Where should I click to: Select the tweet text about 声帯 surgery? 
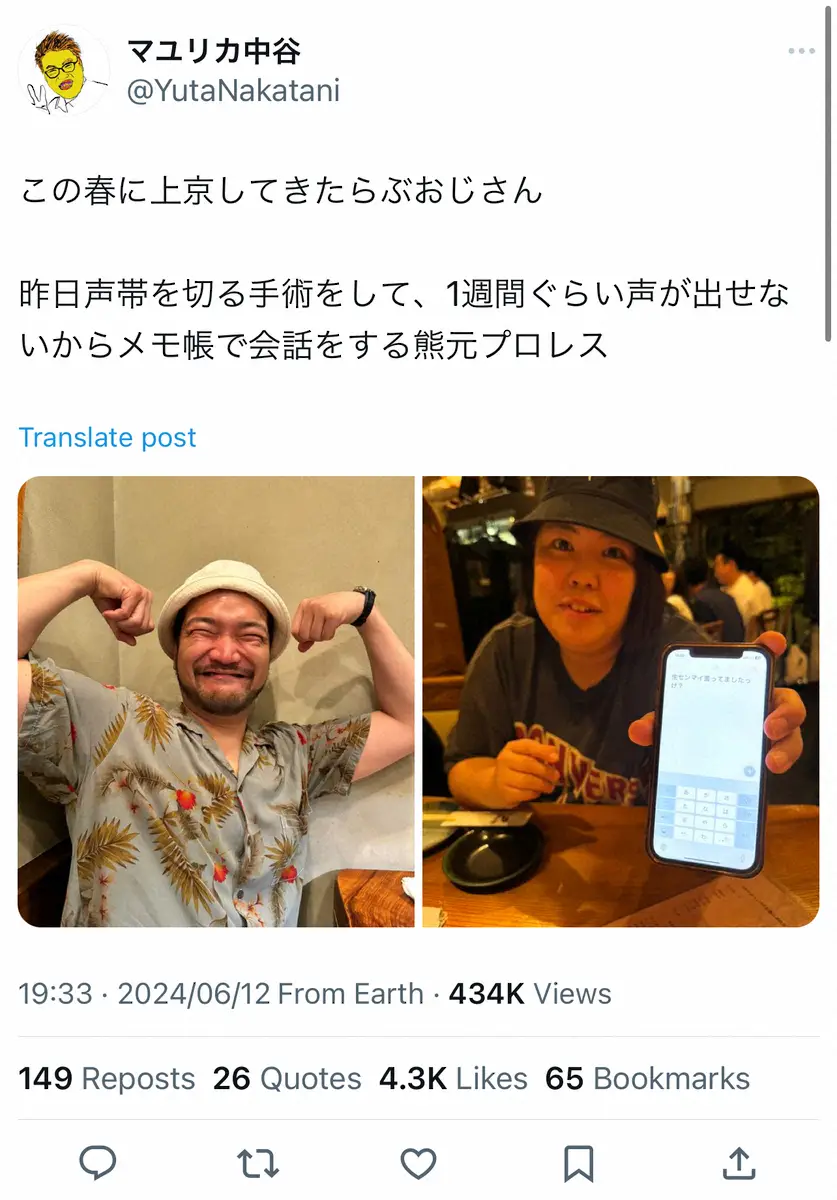(x=404, y=319)
